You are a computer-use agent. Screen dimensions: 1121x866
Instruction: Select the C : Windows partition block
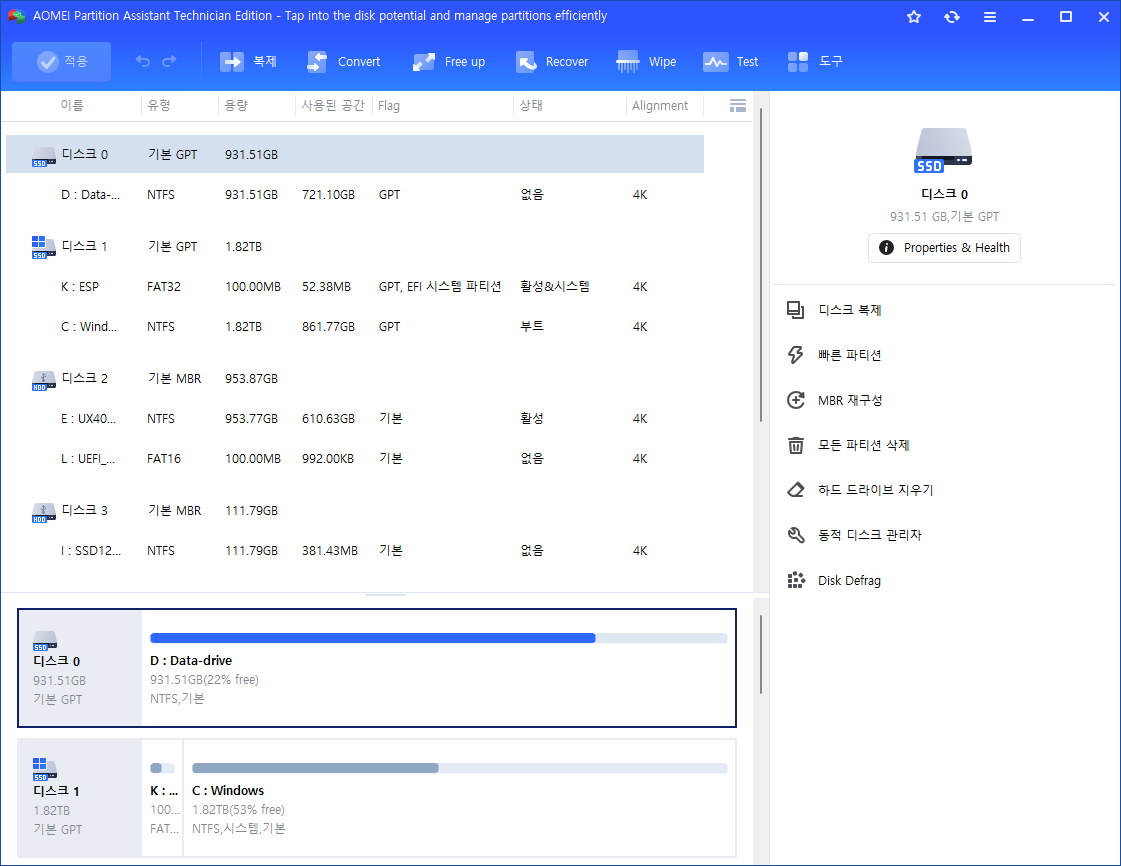click(460, 797)
